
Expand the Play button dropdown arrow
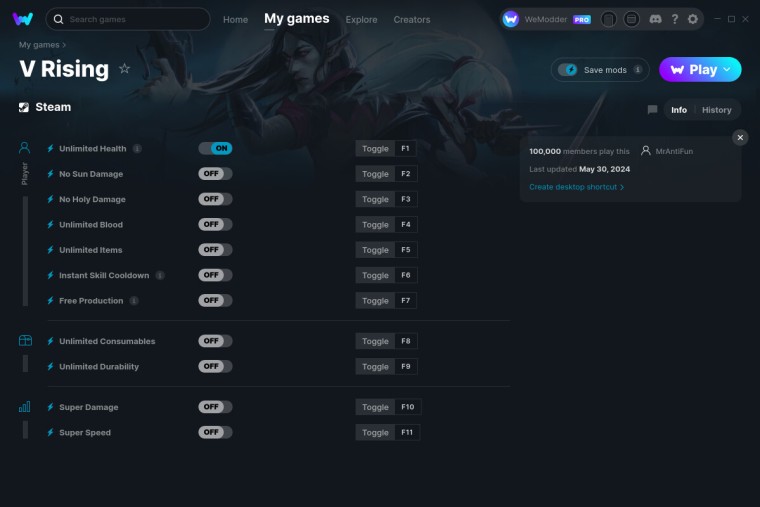727,69
